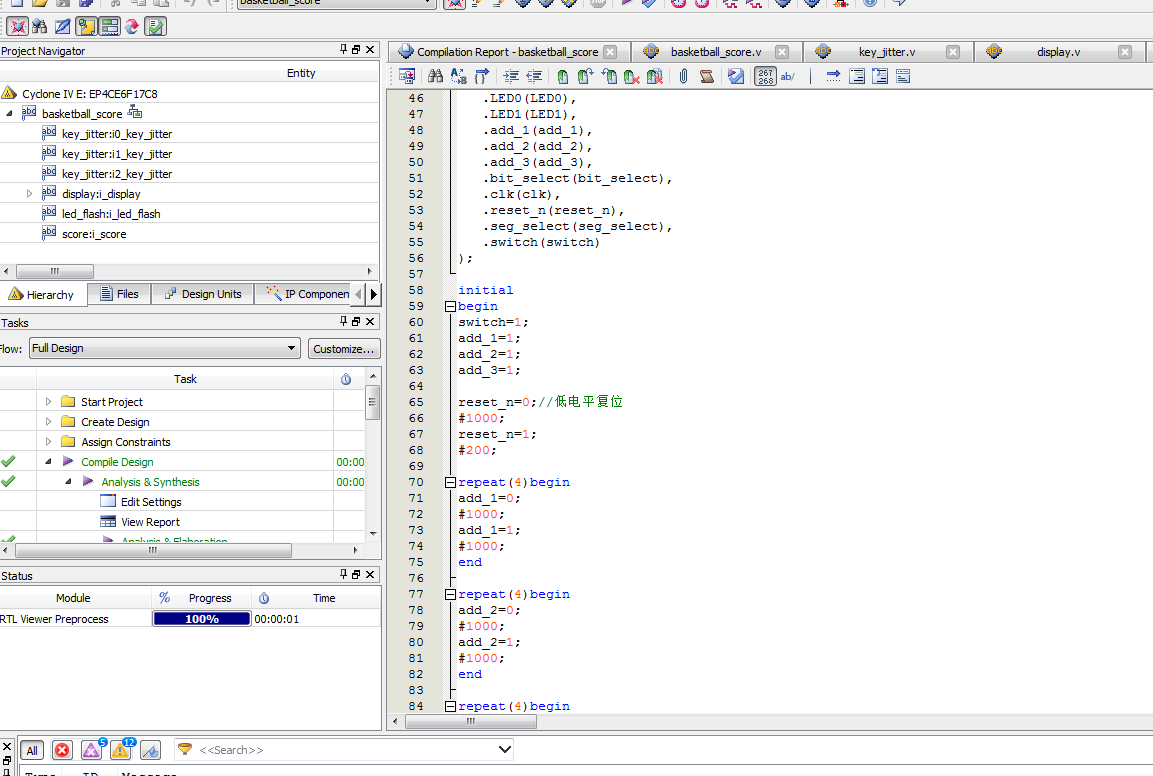
Task: Click the Tasks panel vertical scrollbar thumb
Action: coord(373,402)
